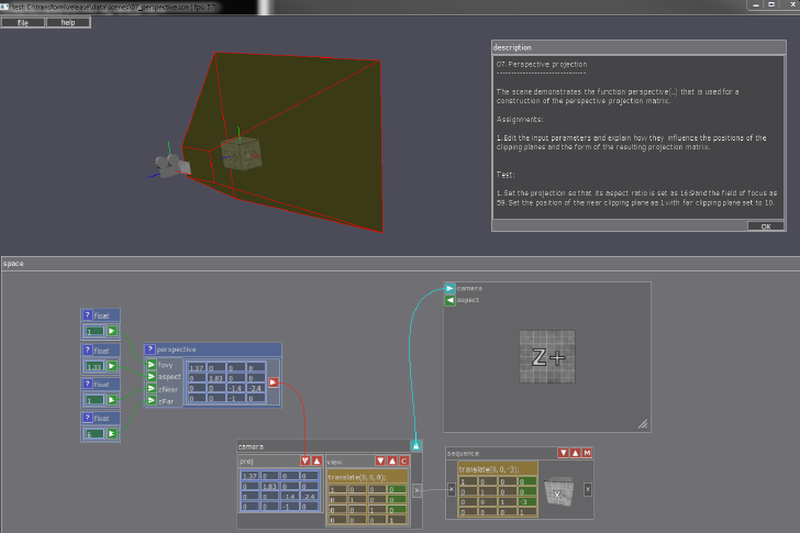800x533 pixels.
Task: Expand the view panel with the up arrow
Action: click(392, 460)
